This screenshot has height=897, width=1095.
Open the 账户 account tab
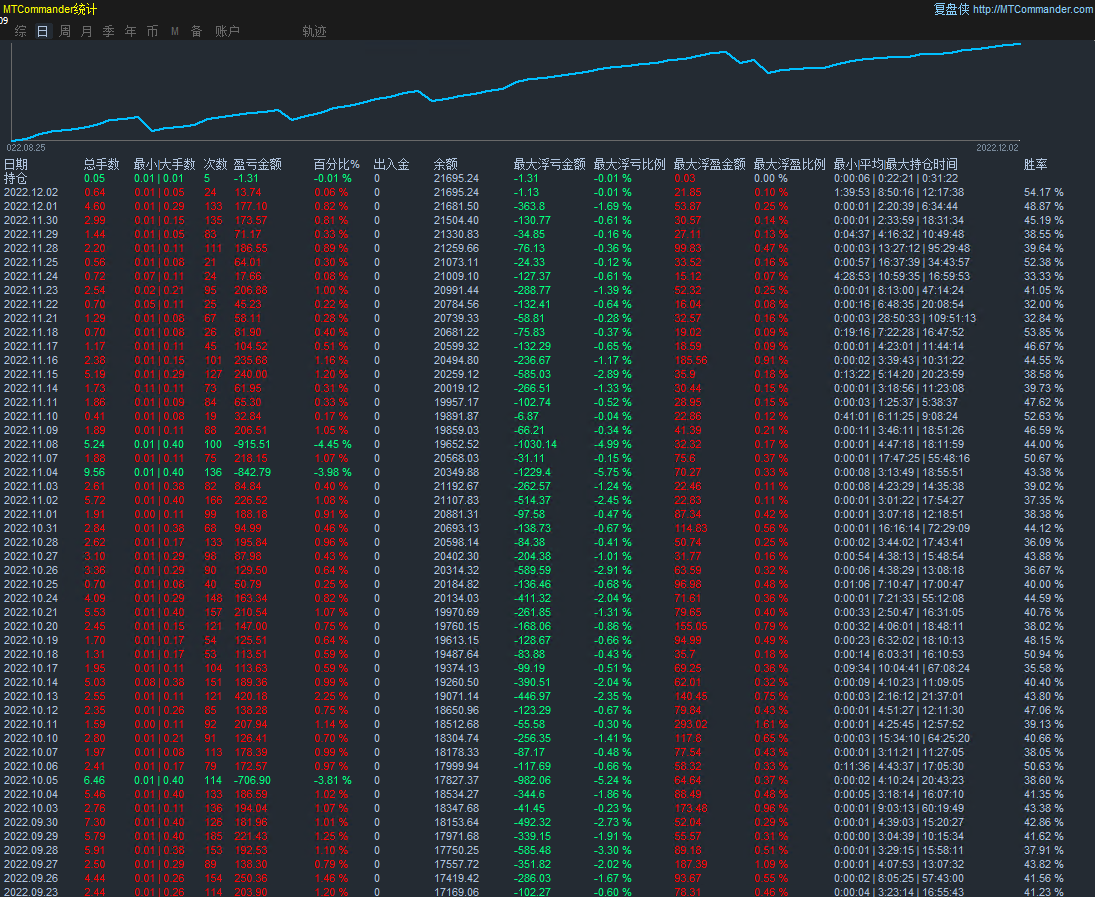tap(227, 31)
